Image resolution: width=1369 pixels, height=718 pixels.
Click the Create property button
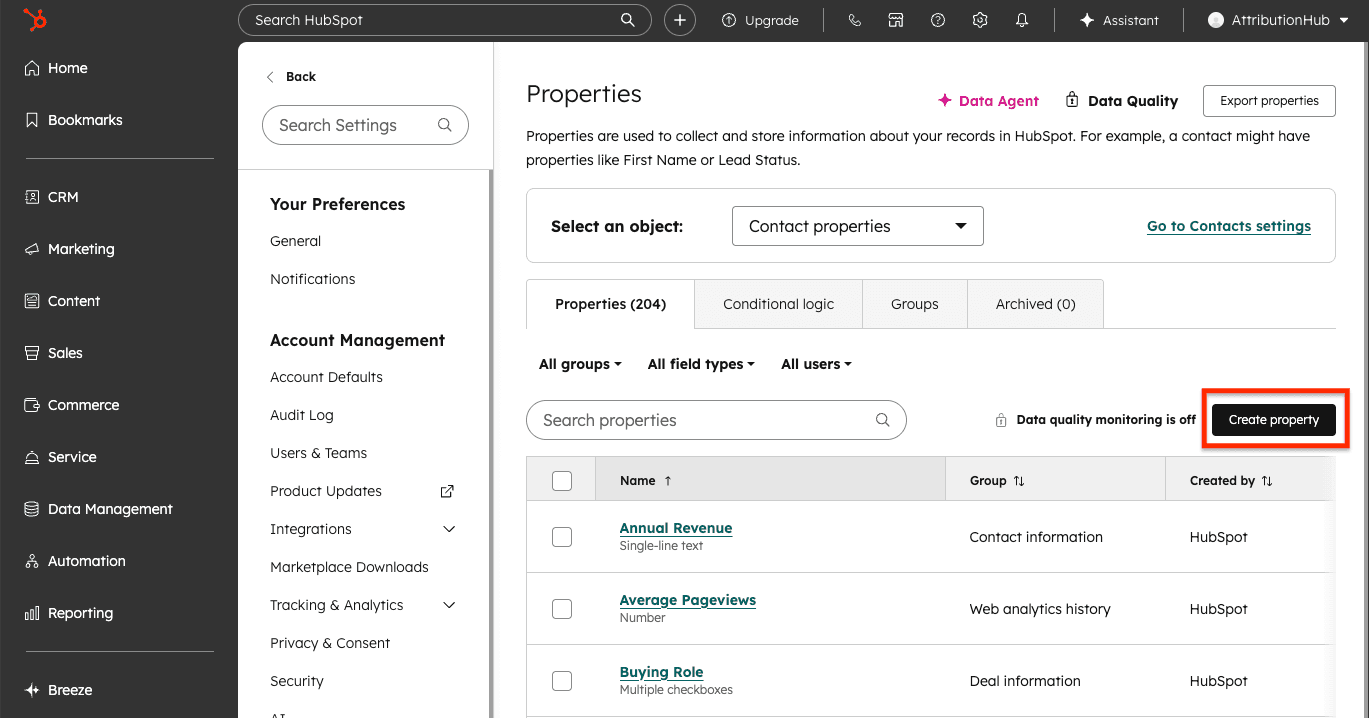coord(1274,419)
